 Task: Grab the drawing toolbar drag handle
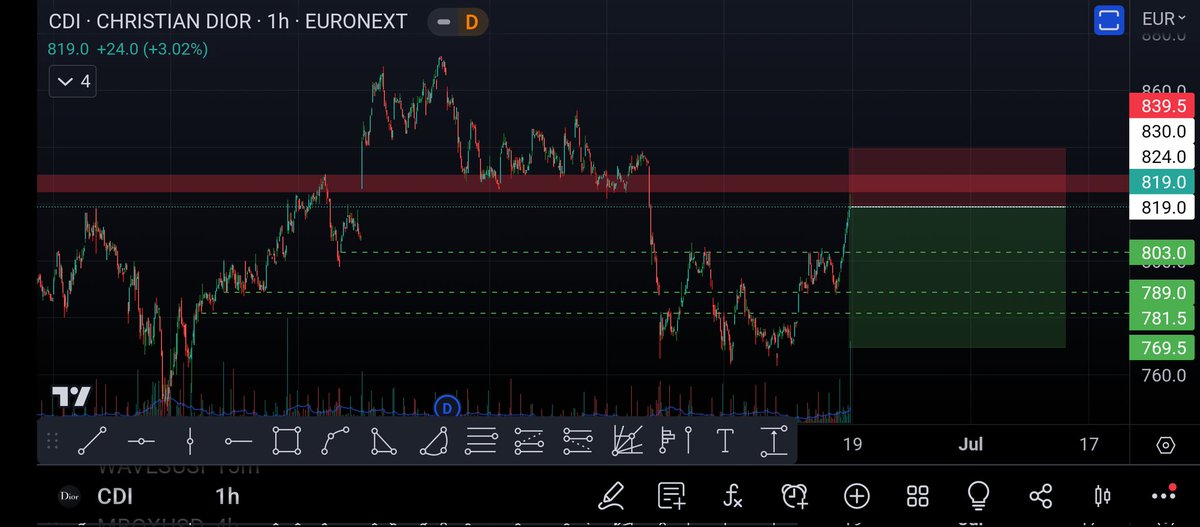coord(54,440)
